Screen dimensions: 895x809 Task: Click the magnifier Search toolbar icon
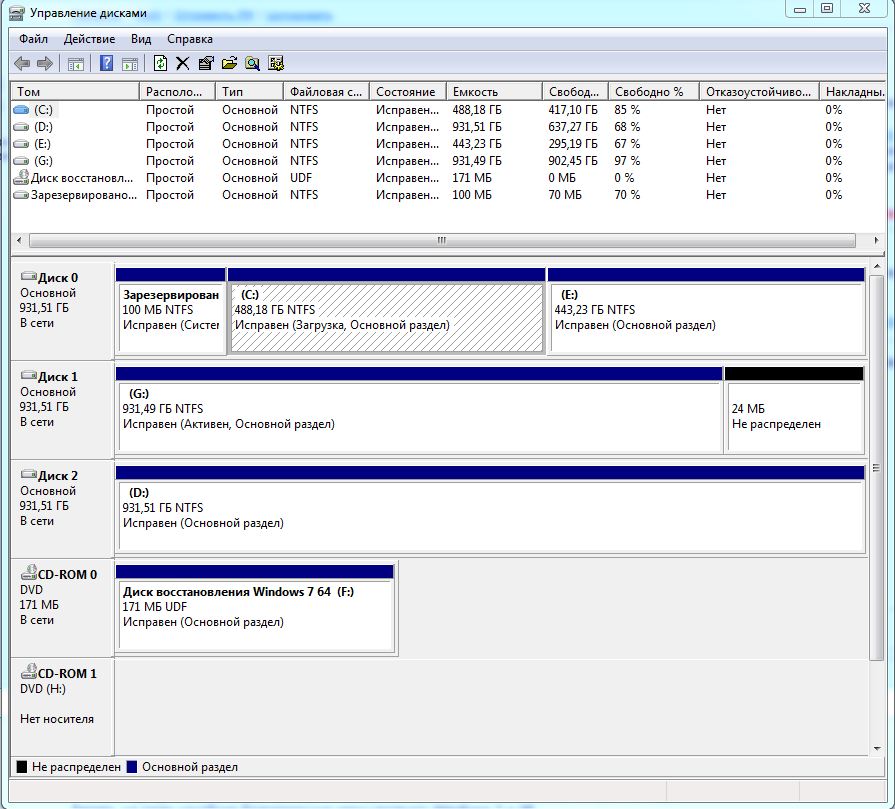252,64
